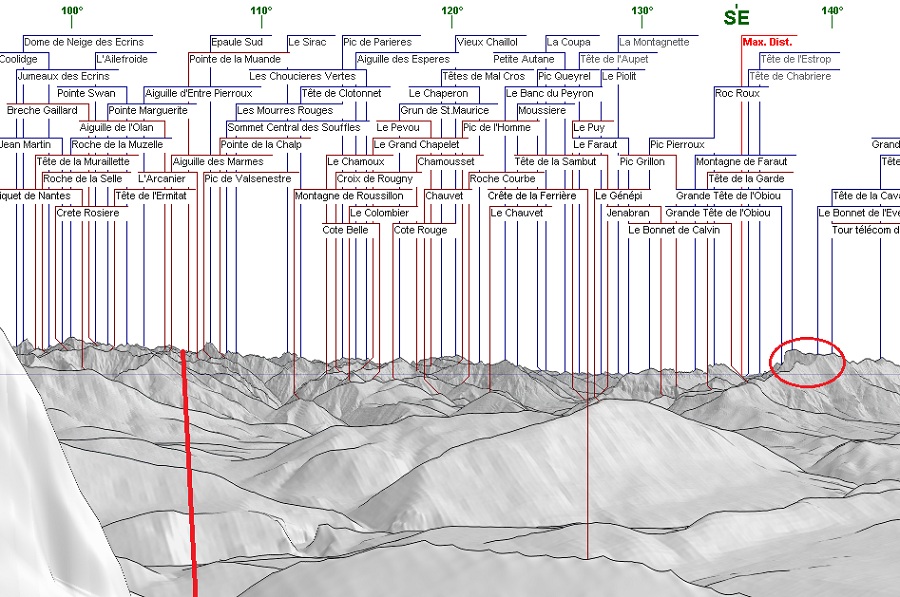
Task: Click the "Croix de Rougny" label
Action: point(375,179)
